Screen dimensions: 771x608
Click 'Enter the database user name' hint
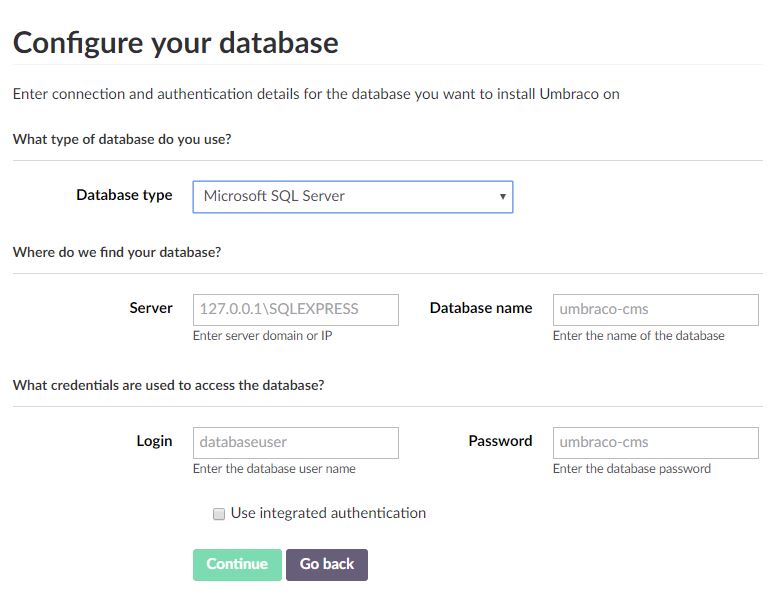[274, 468]
